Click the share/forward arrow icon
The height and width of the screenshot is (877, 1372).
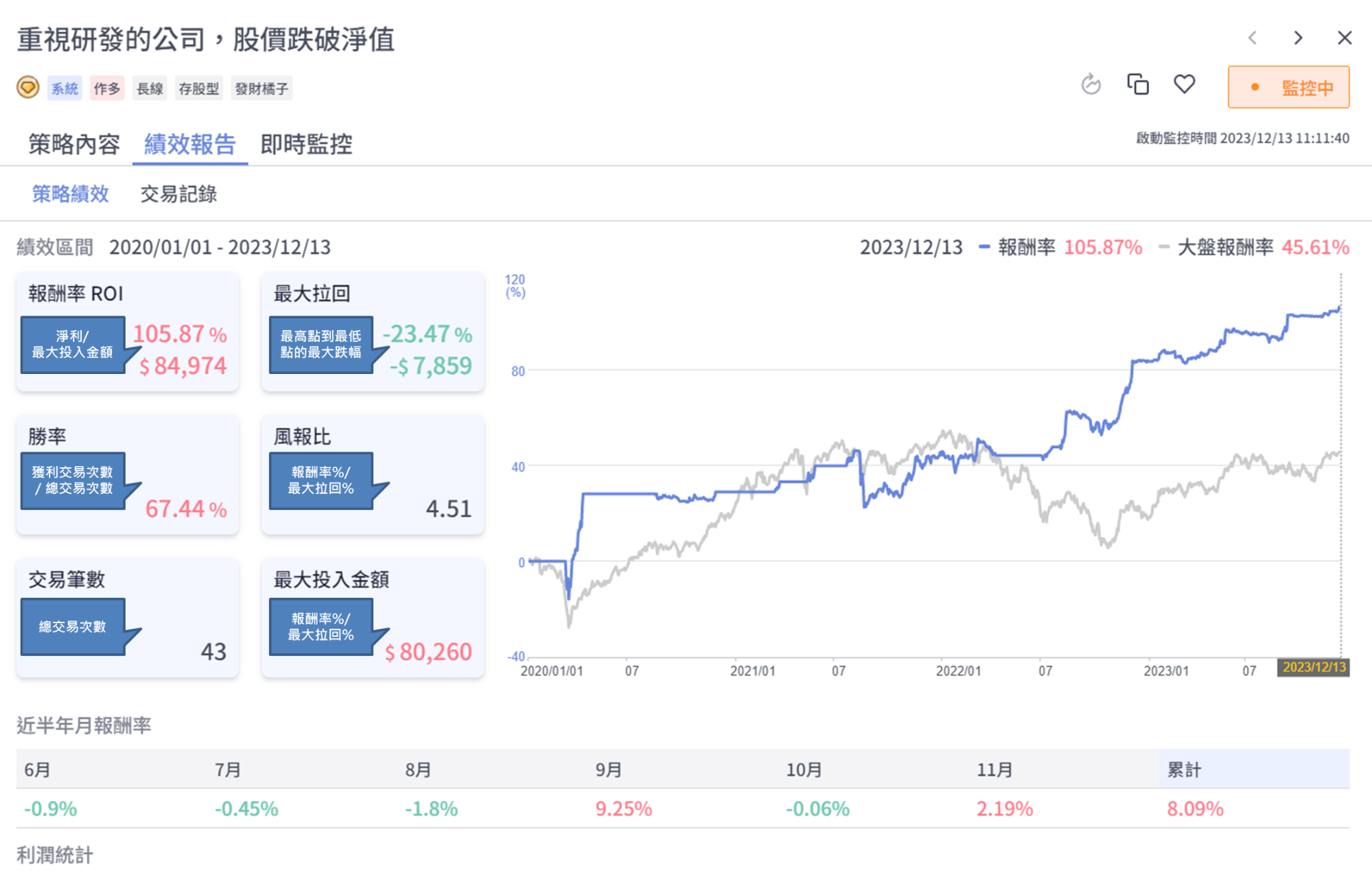(1091, 84)
